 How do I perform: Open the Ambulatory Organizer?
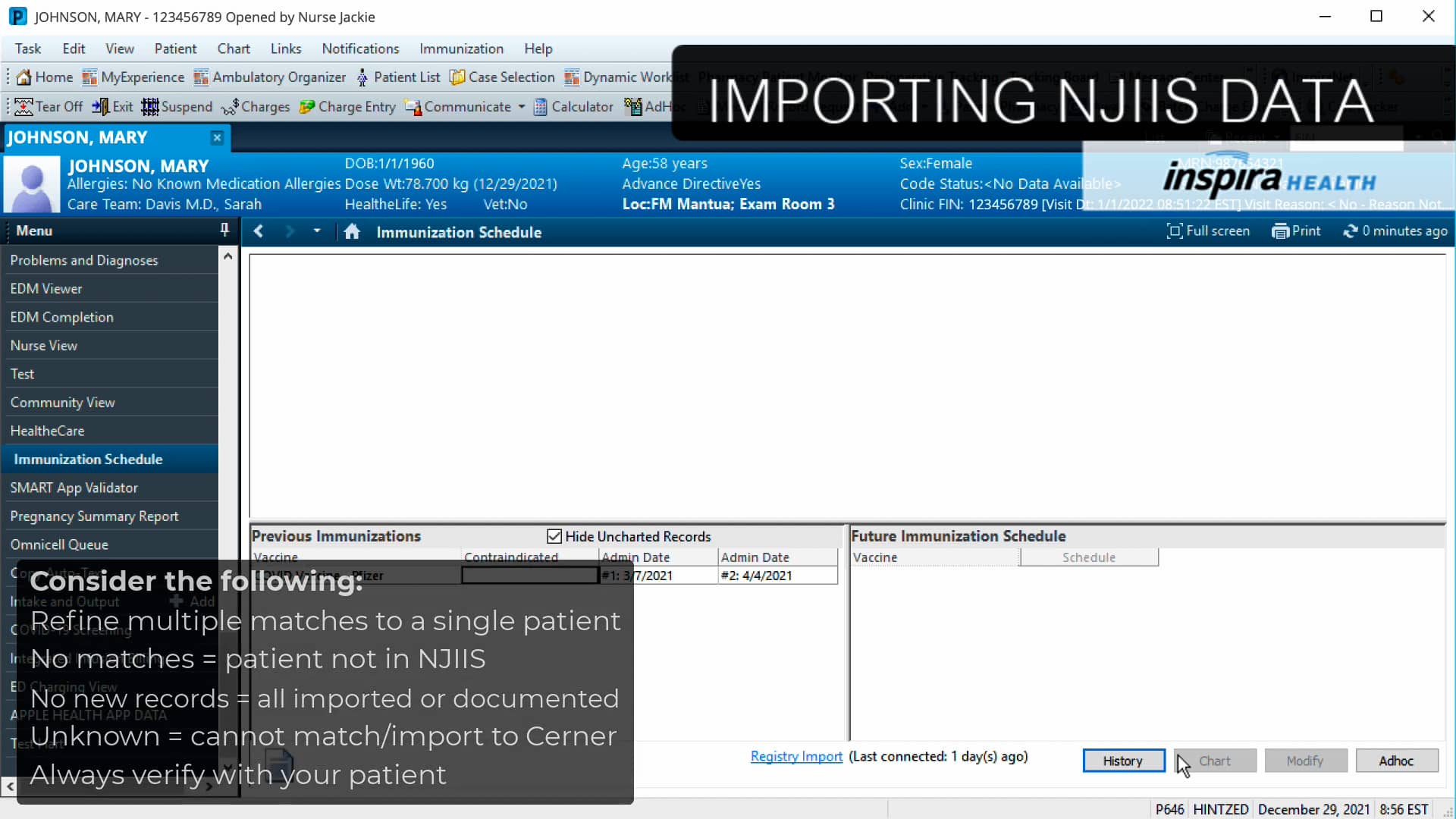[270, 77]
